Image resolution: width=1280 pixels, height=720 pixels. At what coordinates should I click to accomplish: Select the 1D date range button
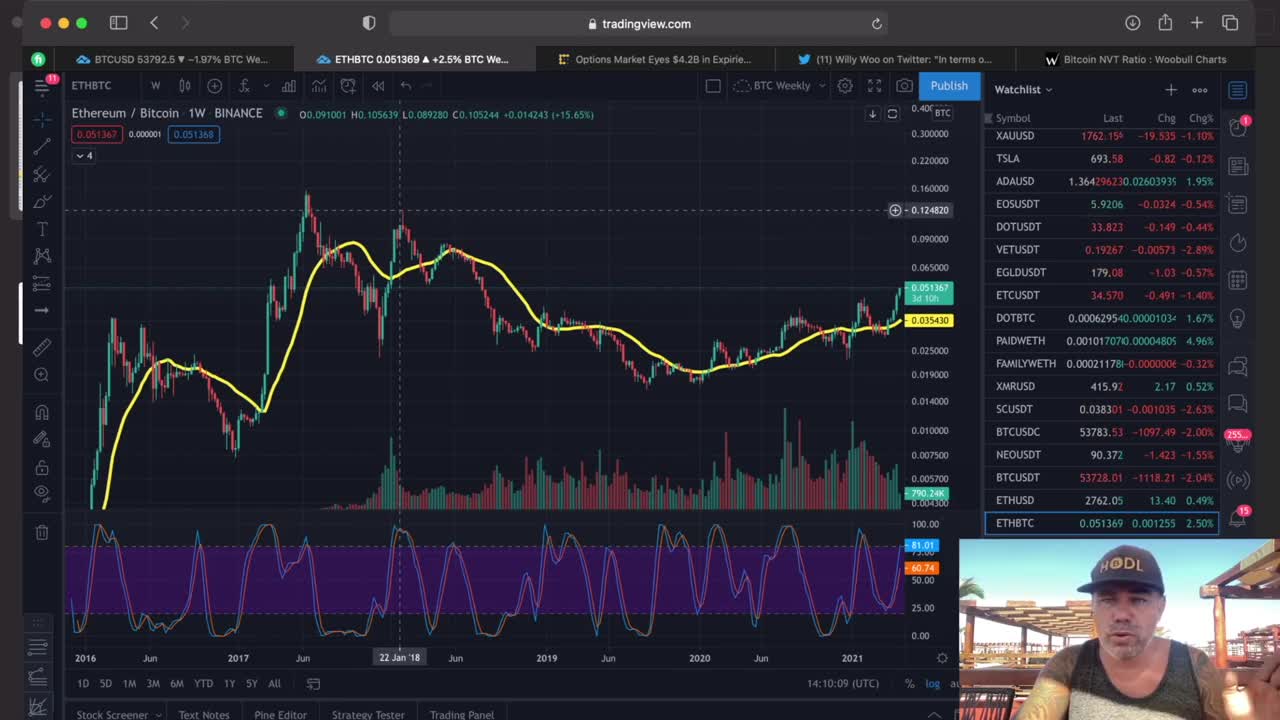(x=83, y=684)
